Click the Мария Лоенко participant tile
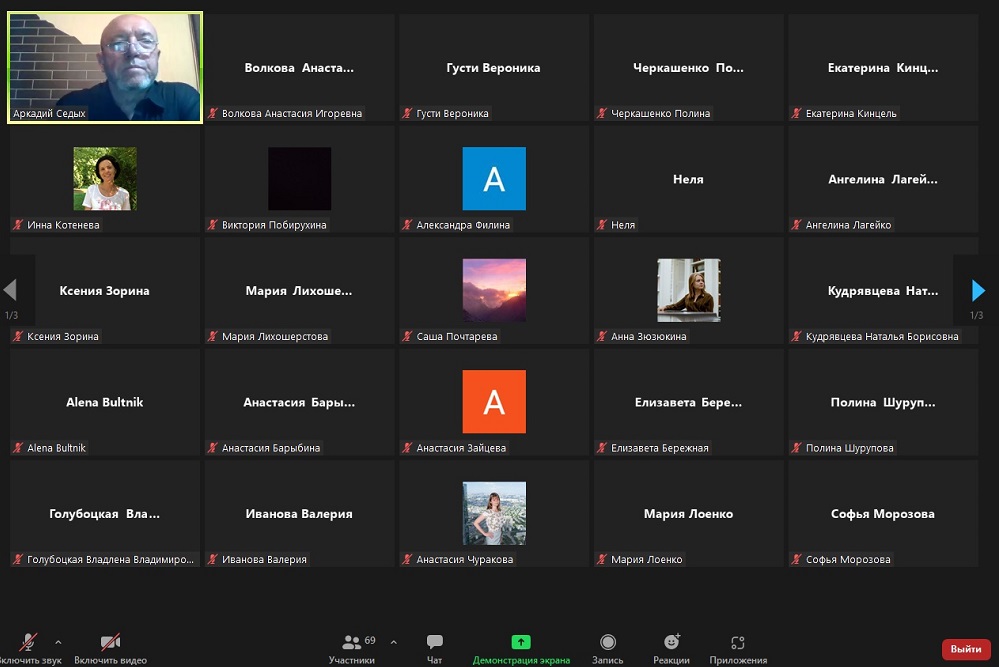The height and width of the screenshot is (667, 999). pos(688,514)
